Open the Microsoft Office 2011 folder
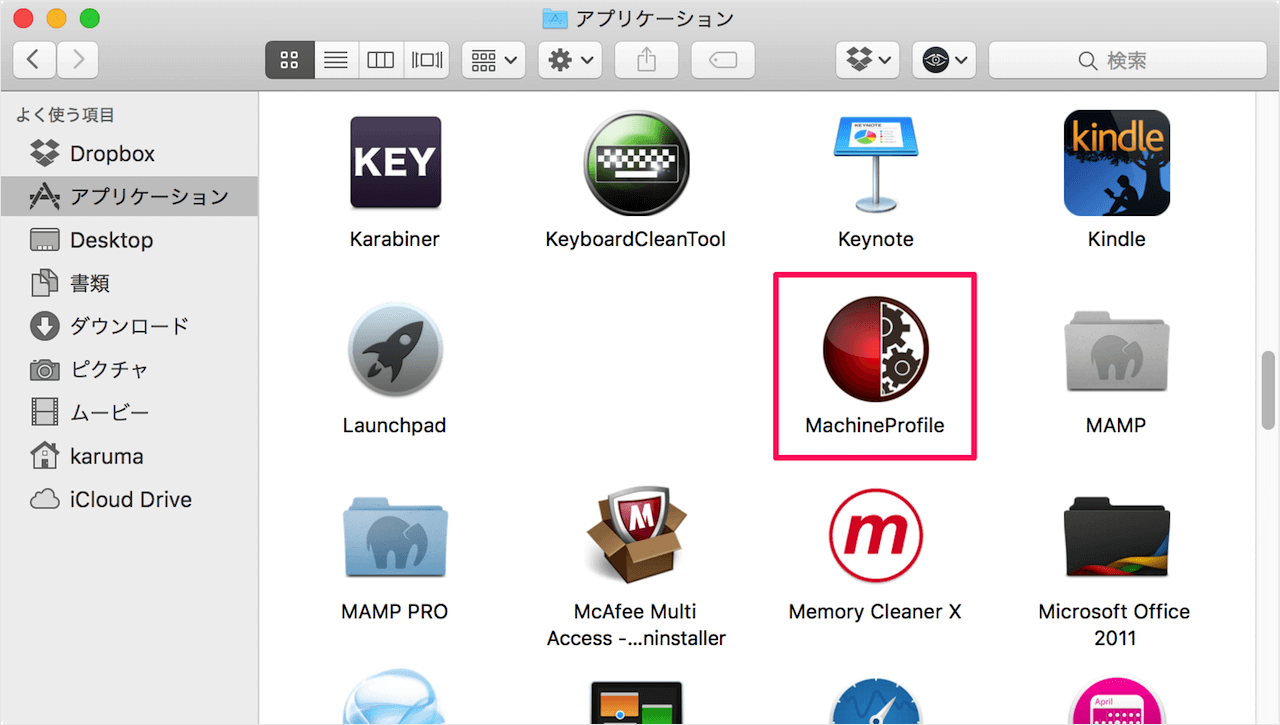This screenshot has height=725, width=1280. tap(1115, 535)
